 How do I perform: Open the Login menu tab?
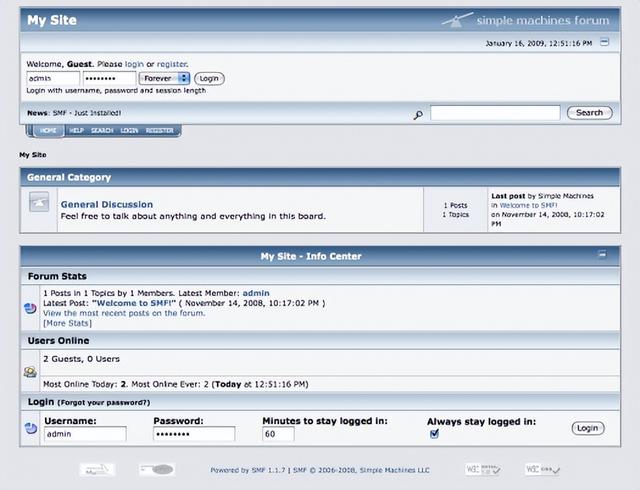coord(129,130)
